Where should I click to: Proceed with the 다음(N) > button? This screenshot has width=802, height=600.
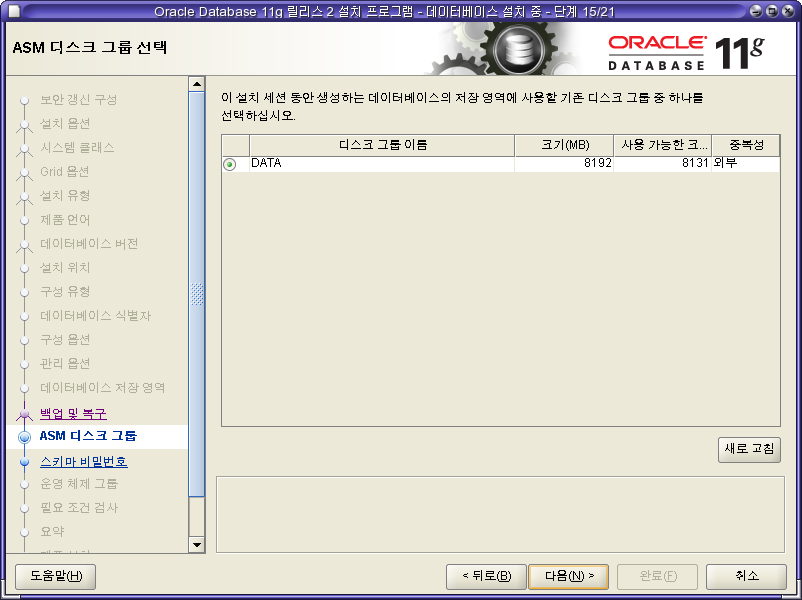tap(569, 576)
